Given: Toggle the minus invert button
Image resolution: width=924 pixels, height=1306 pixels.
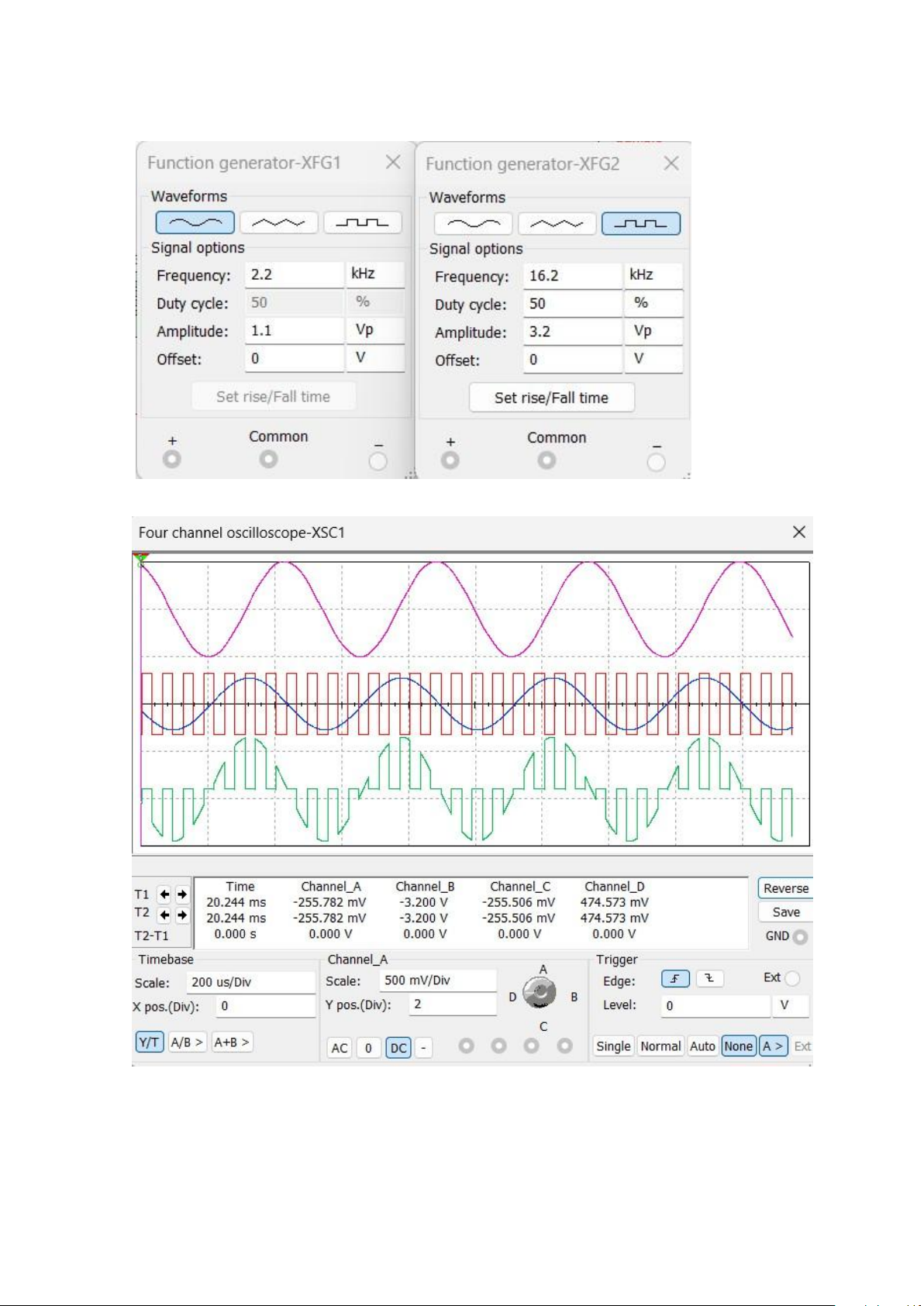Looking at the screenshot, I should point(423,1048).
